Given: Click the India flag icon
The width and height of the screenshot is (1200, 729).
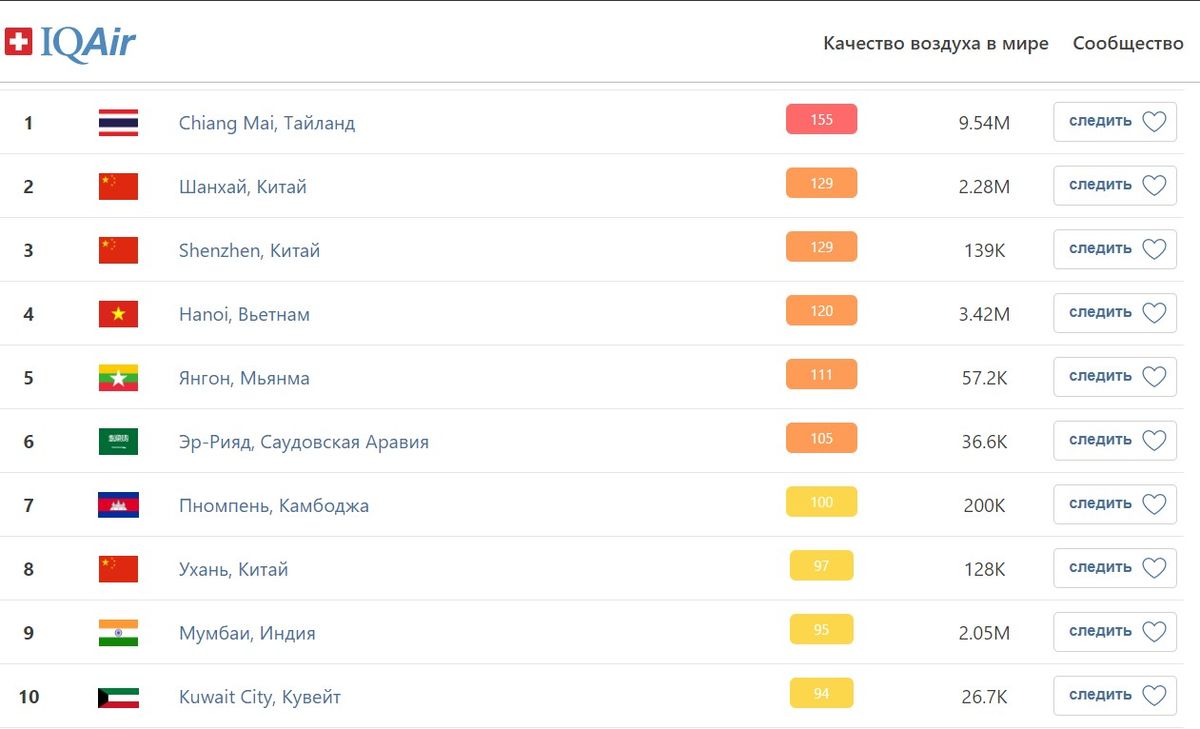Looking at the screenshot, I should [x=118, y=633].
